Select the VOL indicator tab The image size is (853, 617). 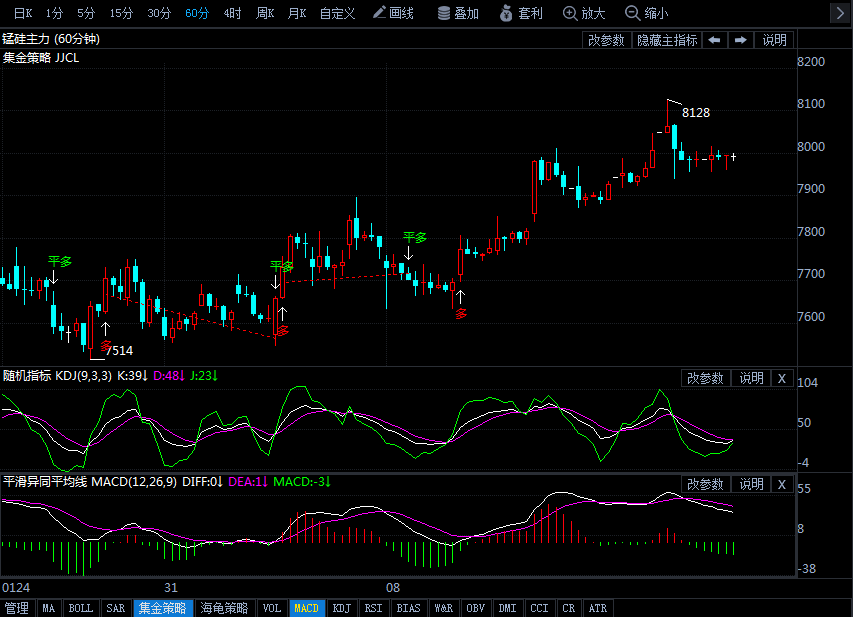pos(272,608)
